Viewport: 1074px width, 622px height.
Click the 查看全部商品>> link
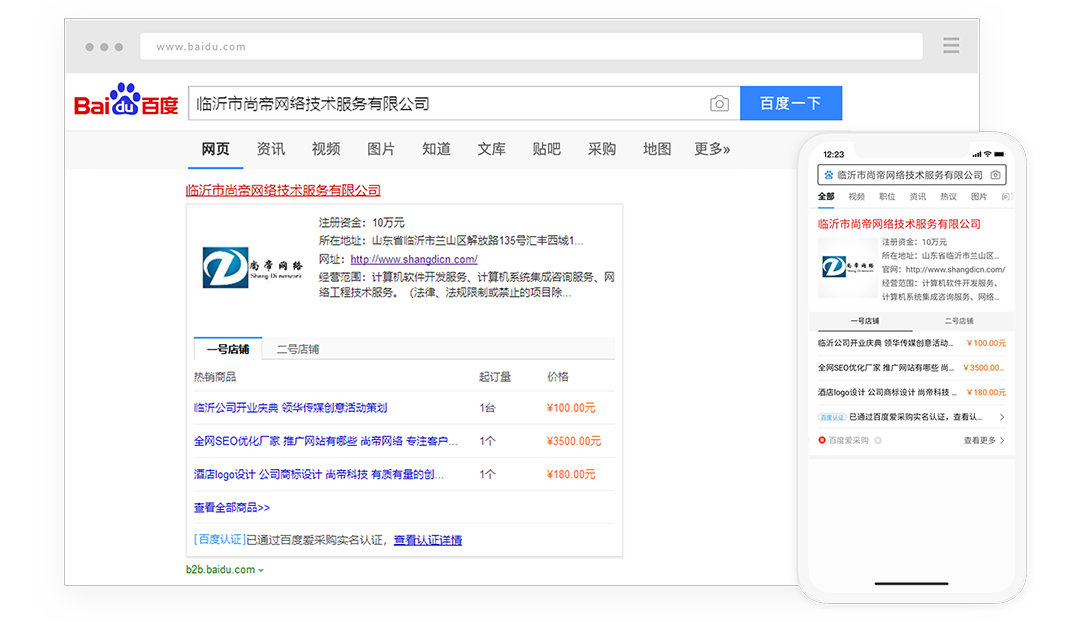coord(232,508)
